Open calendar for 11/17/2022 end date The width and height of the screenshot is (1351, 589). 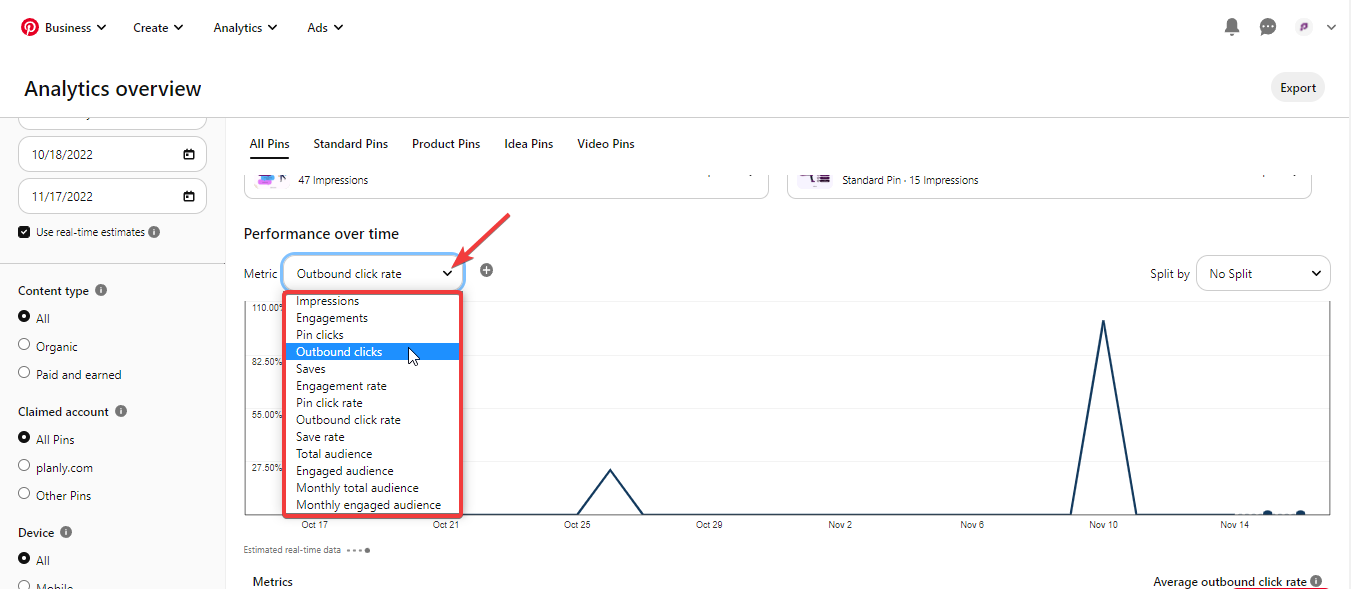click(189, 197)
